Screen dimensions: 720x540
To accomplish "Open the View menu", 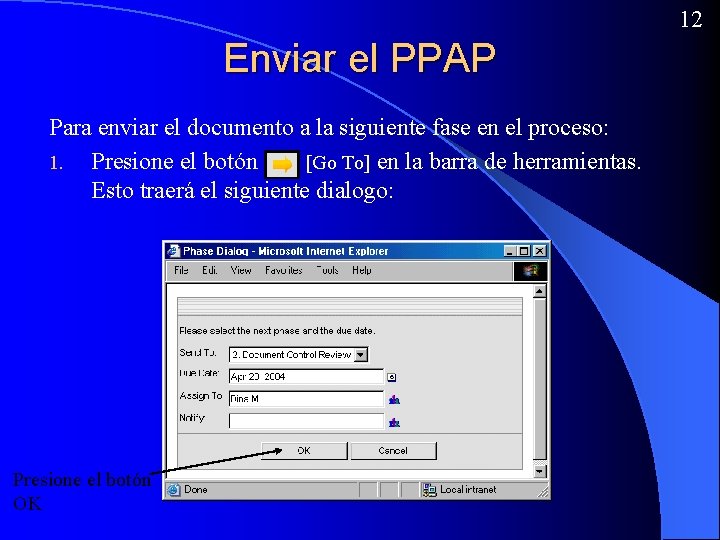I will coord(241,270).
